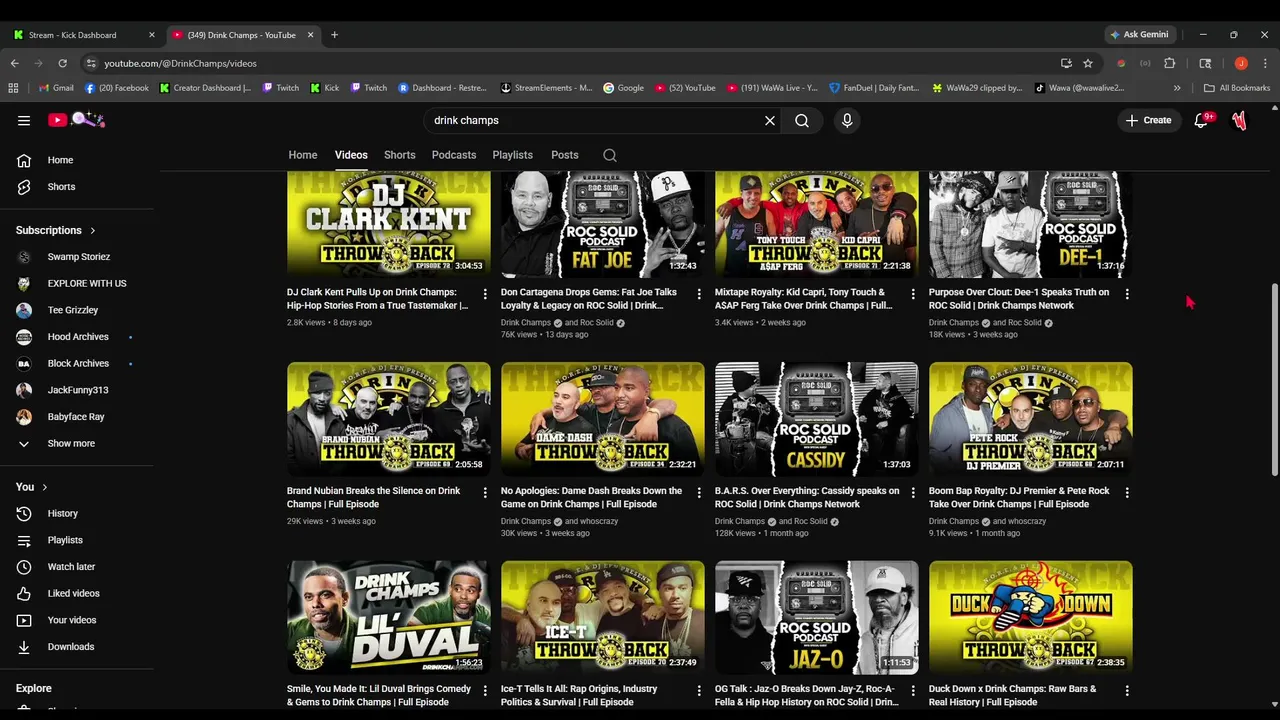Open options for Purpose Over Clout video
The image size is (1280, 720).
(1127, 294)
